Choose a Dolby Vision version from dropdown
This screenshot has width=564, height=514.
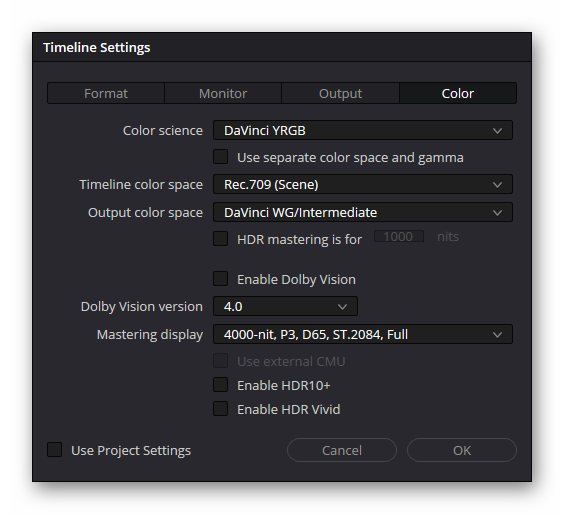tap(285, 306)
